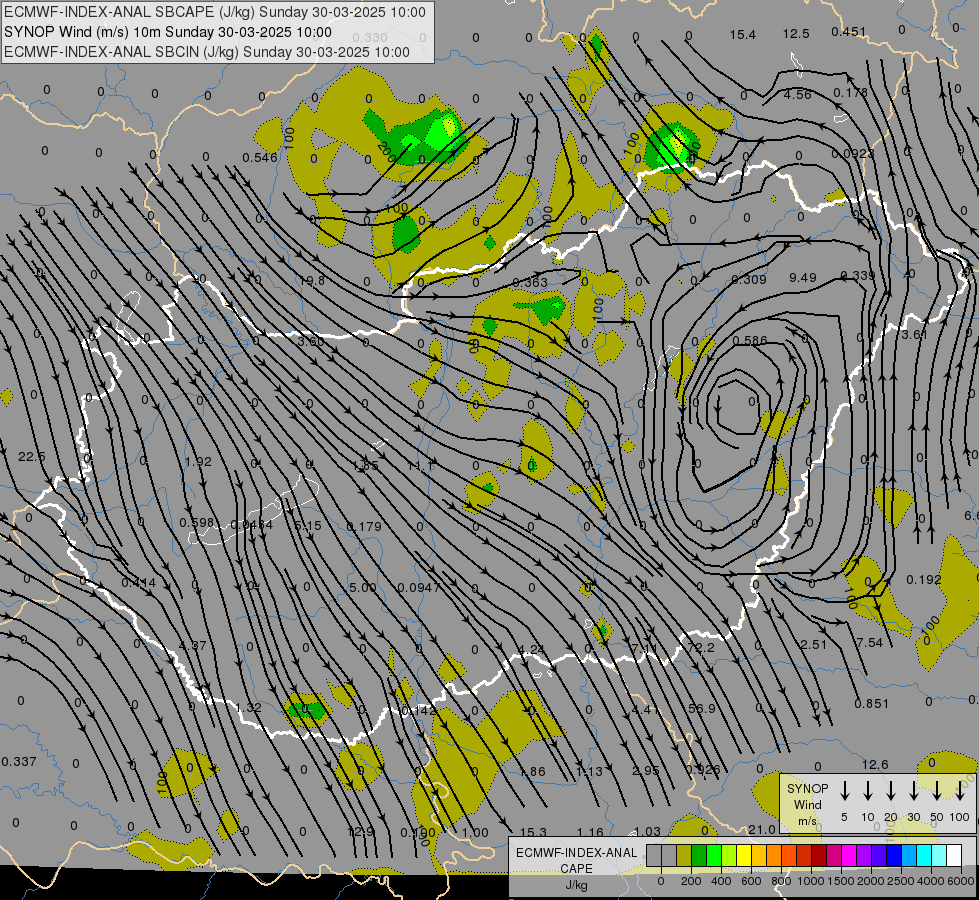This screenshot has height=900, width=979.
Task: Click the 50 m/s wind arrow in legend
Action: pos(937,791)
